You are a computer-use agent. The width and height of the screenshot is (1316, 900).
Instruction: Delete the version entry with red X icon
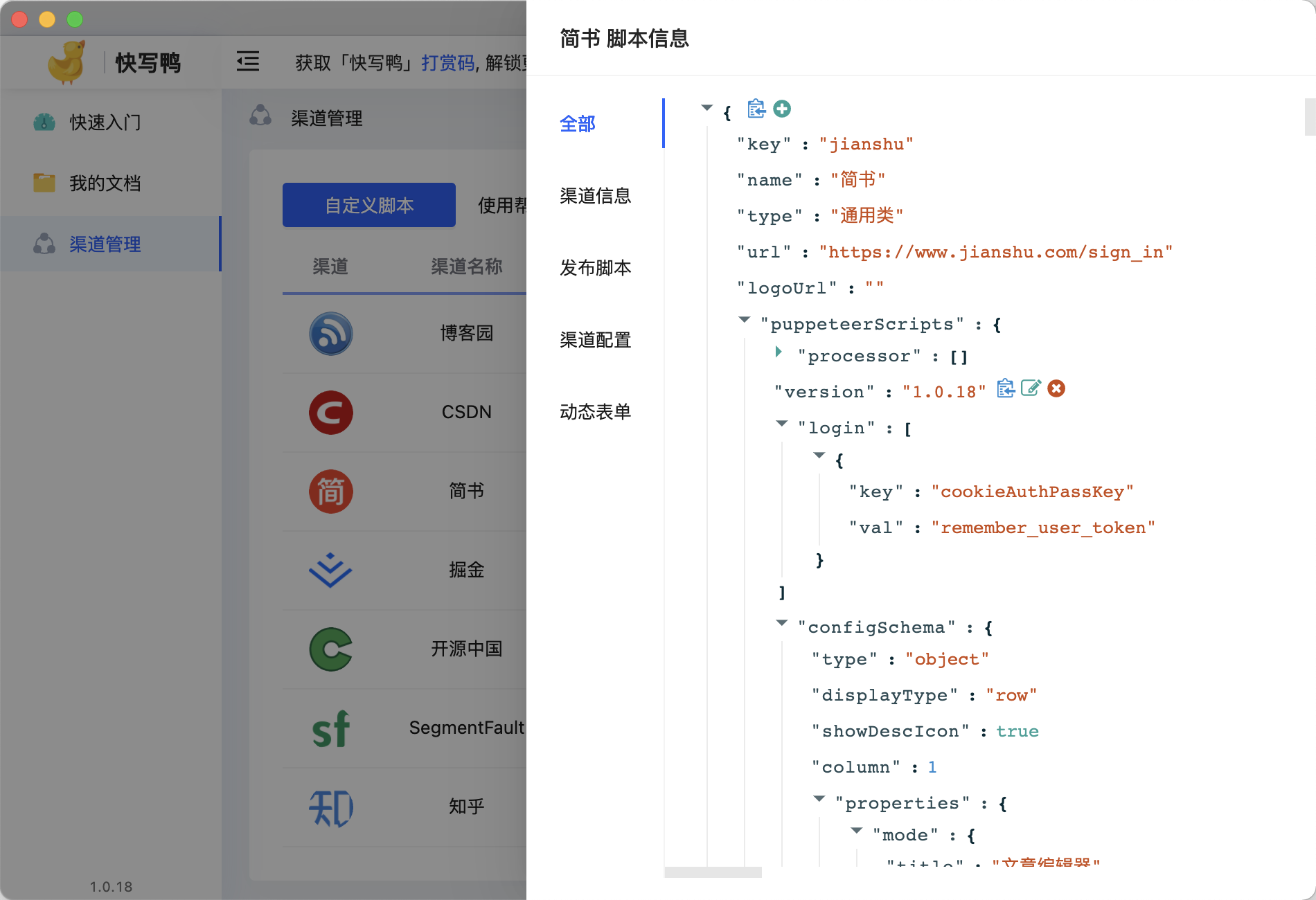(1056, 388)
